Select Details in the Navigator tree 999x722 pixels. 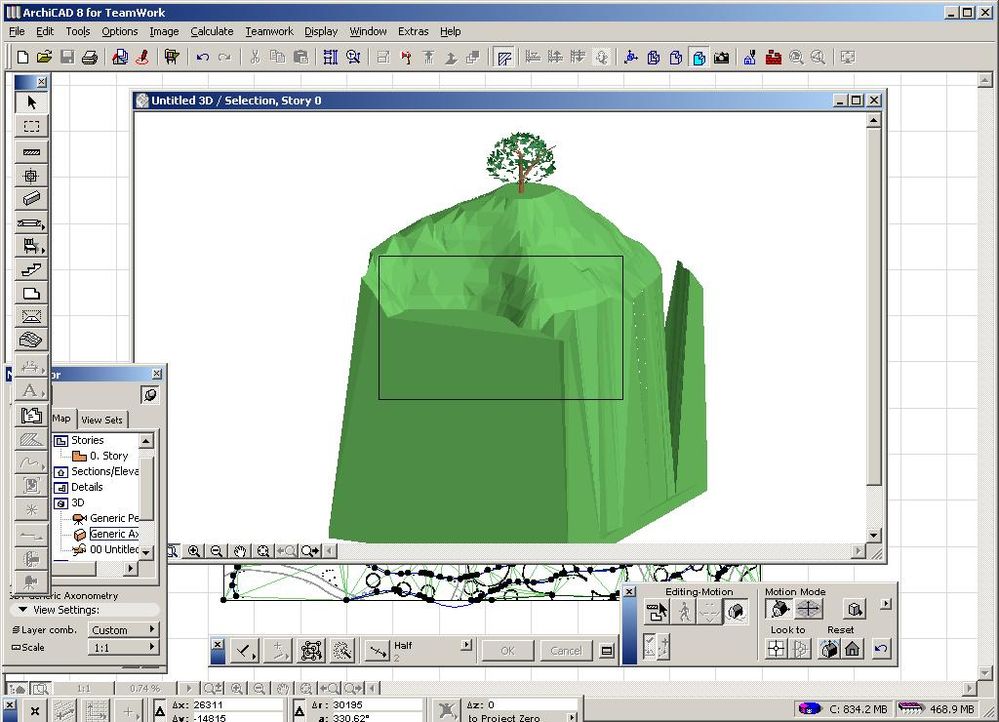tap(87, 487)
